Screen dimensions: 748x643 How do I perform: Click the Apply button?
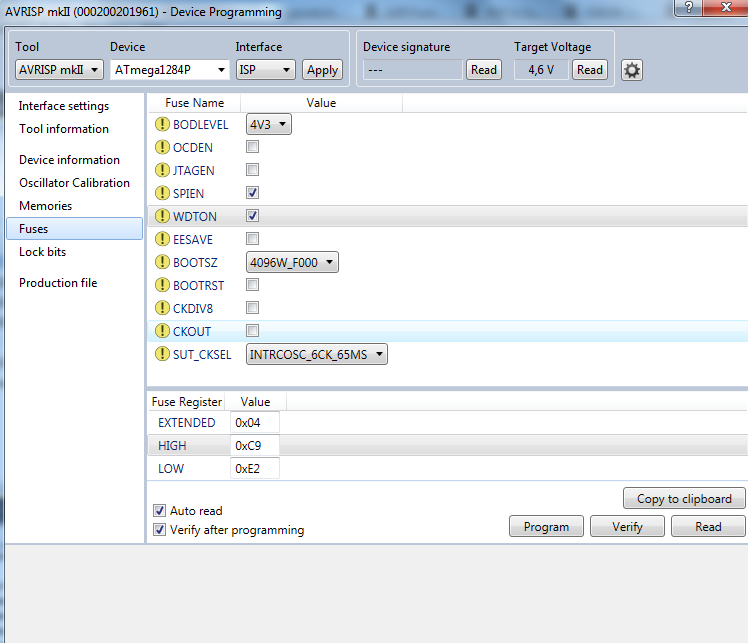322,70
